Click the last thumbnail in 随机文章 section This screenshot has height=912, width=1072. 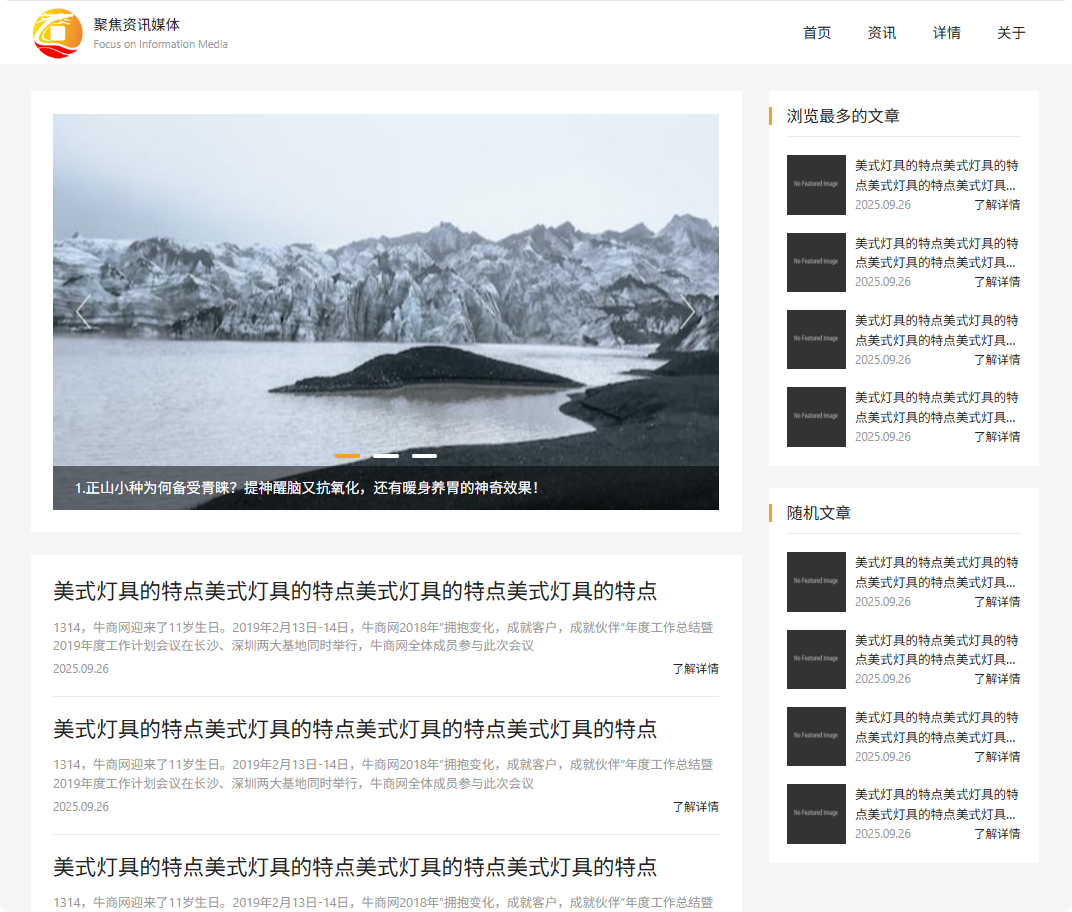coord(816,815)
